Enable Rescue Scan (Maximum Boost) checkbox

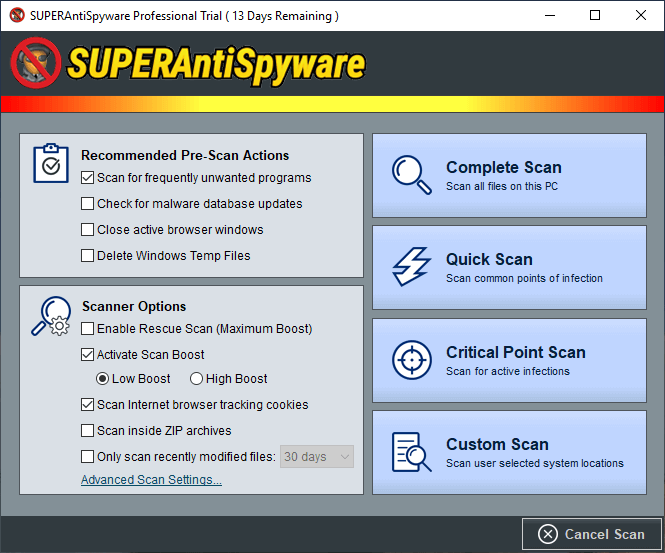(87, 329)
